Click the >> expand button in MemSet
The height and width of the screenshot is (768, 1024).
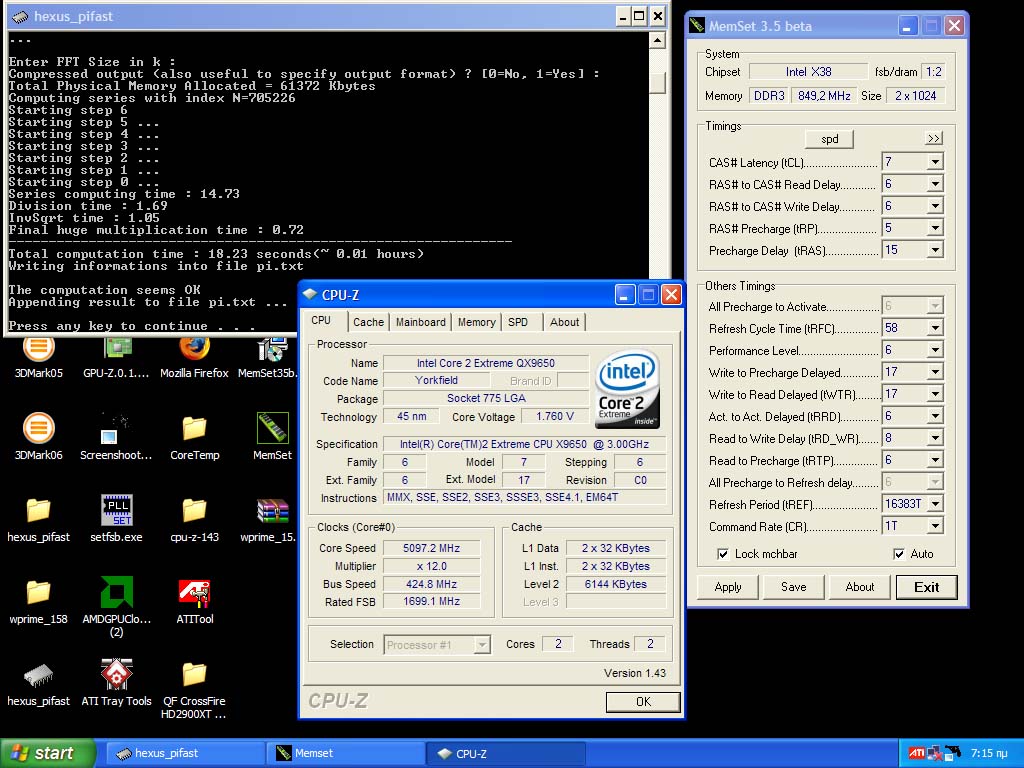point(934,138)
